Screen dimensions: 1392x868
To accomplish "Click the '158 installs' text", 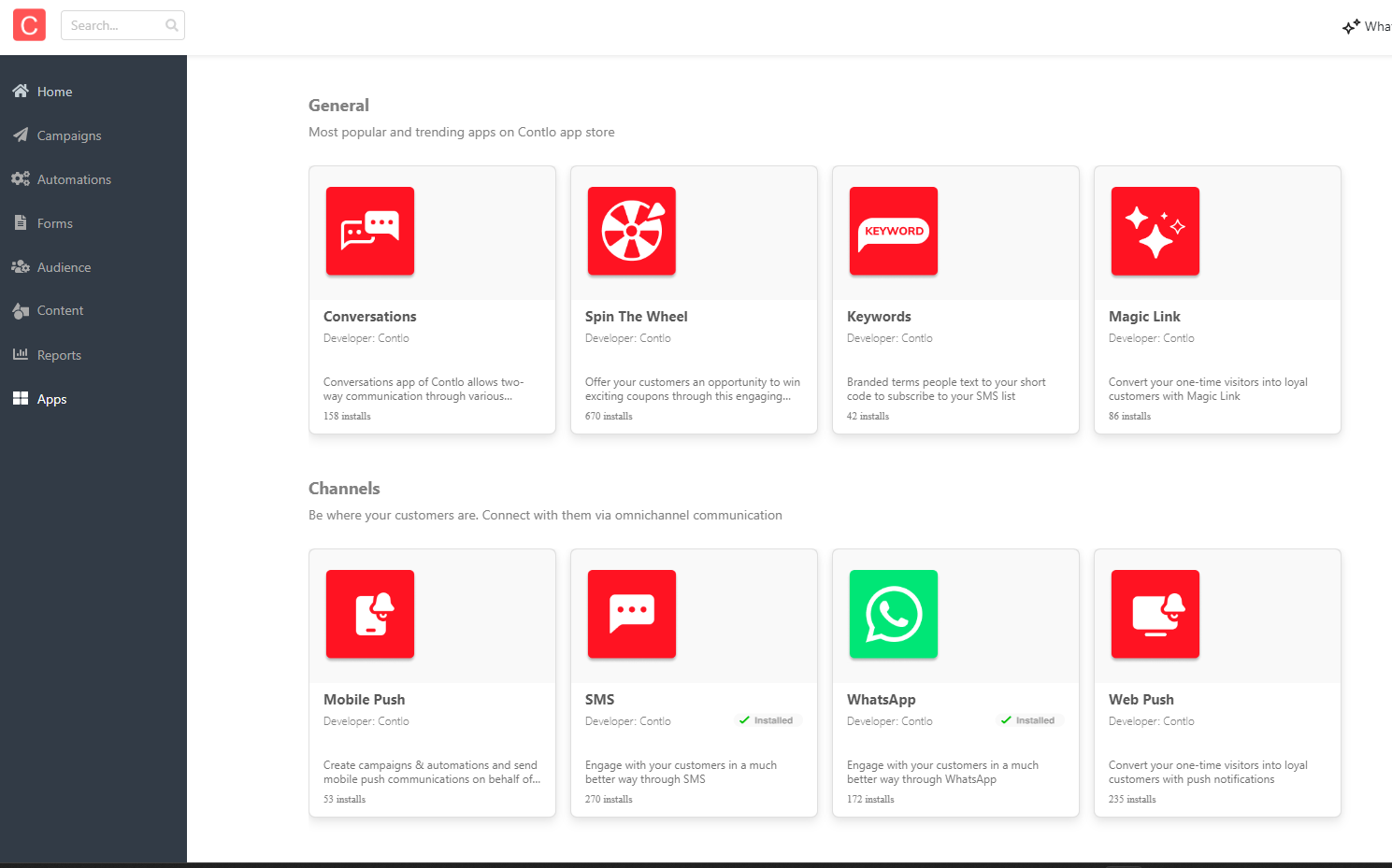I will [x=347, y=417].
